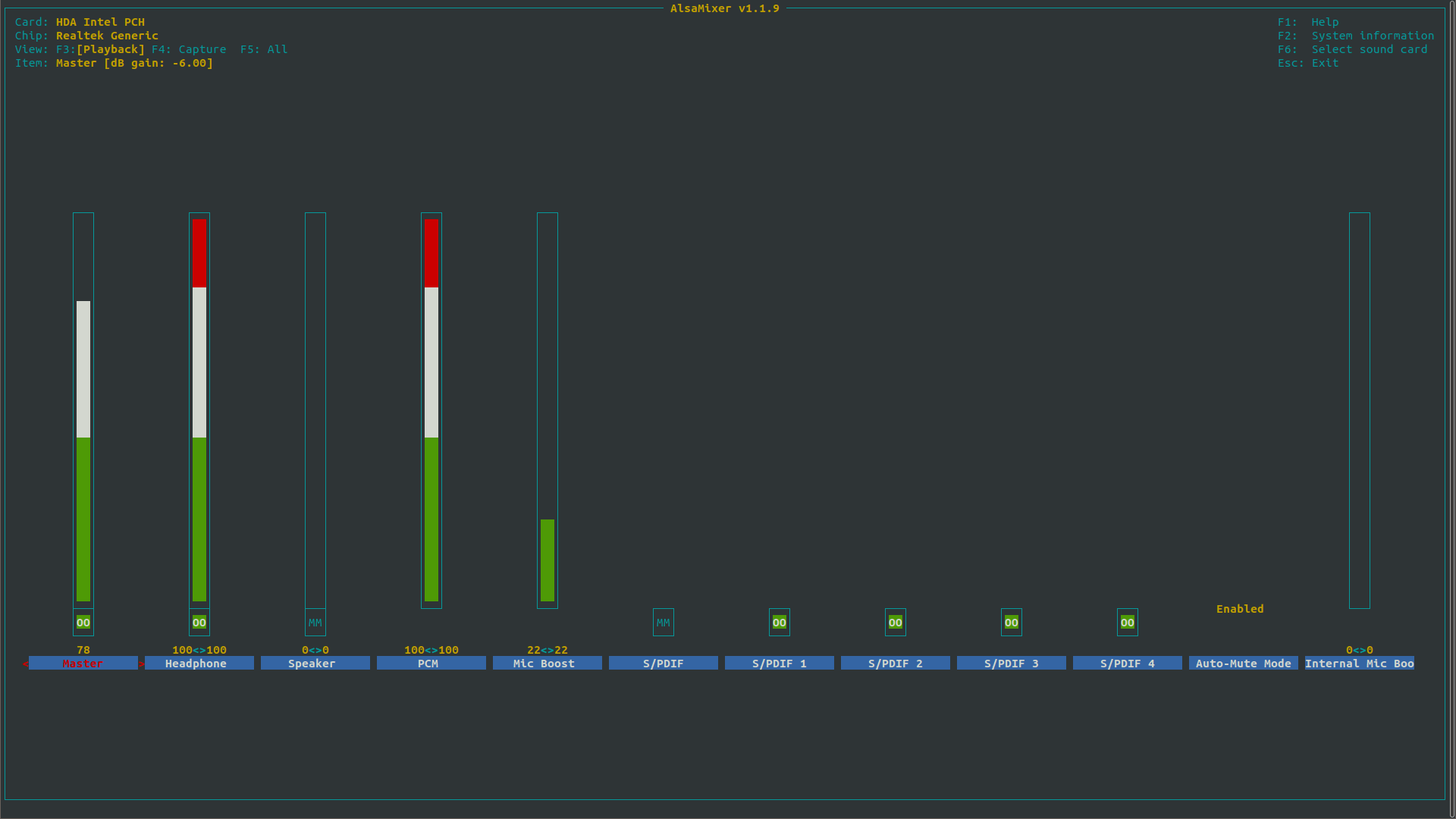Click the Mic Boost level bar
The image size is (1456, 819).
(548, 560)
